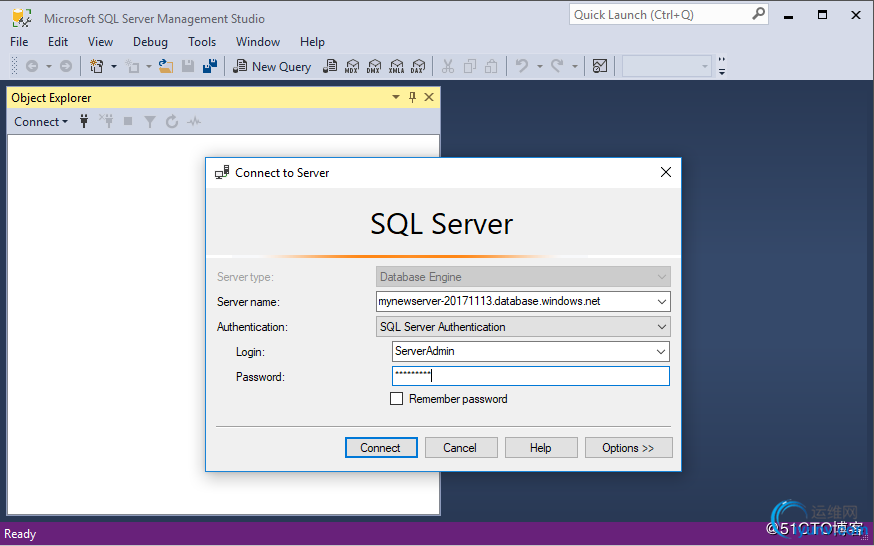The image size is (874, 546).
Task: Click the Disconnect plug icon in Object Explorer
Action: coord(106,121)
